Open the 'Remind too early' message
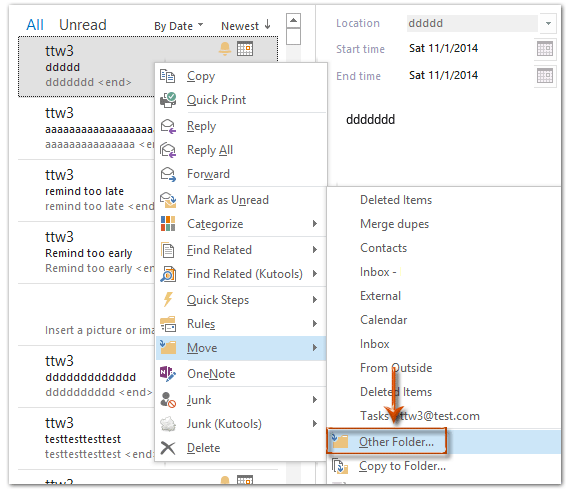The image size is (577, 495). [86, 252]
